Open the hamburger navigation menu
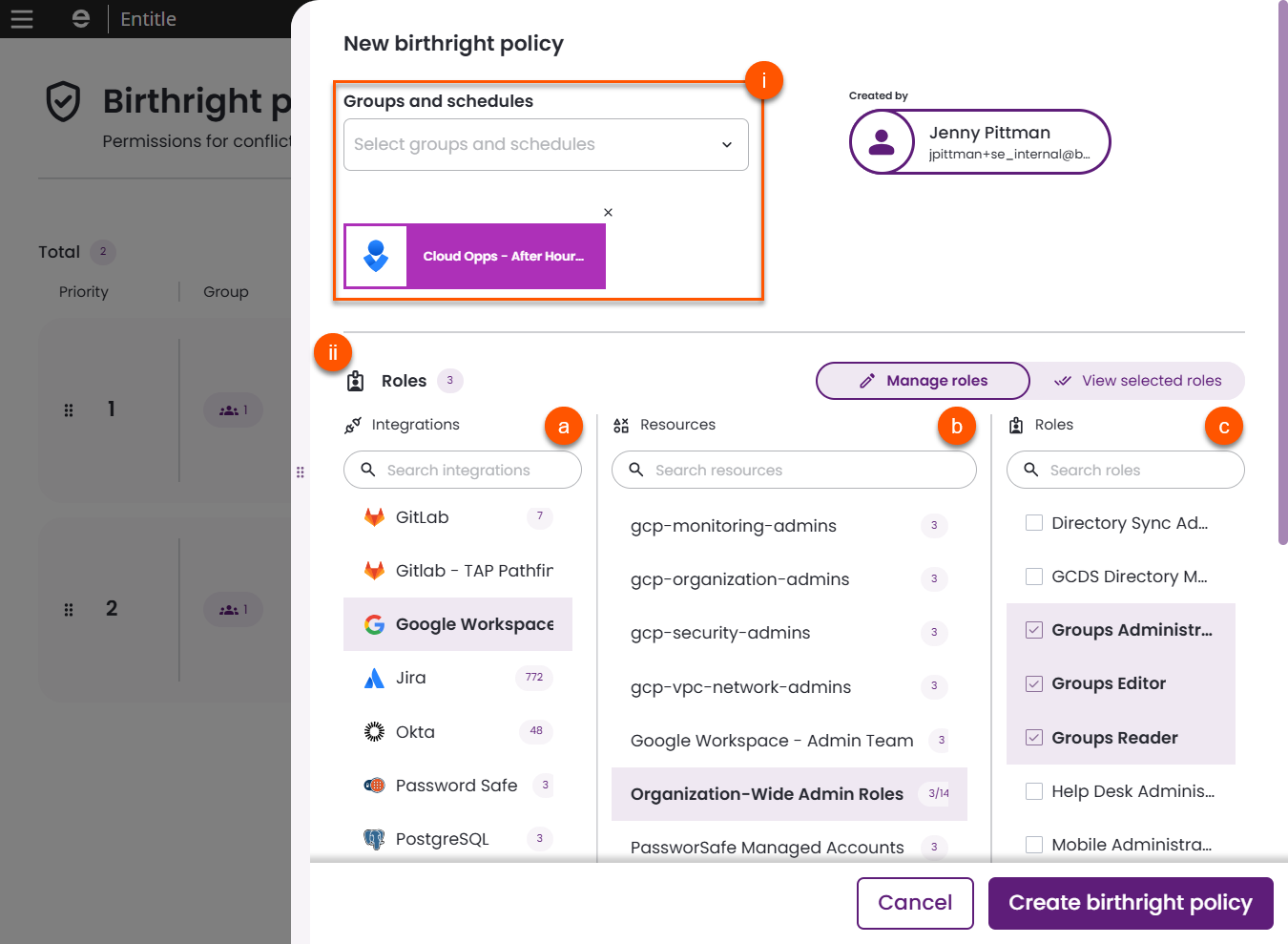The image size is (1288, 944). pos(22,19)
